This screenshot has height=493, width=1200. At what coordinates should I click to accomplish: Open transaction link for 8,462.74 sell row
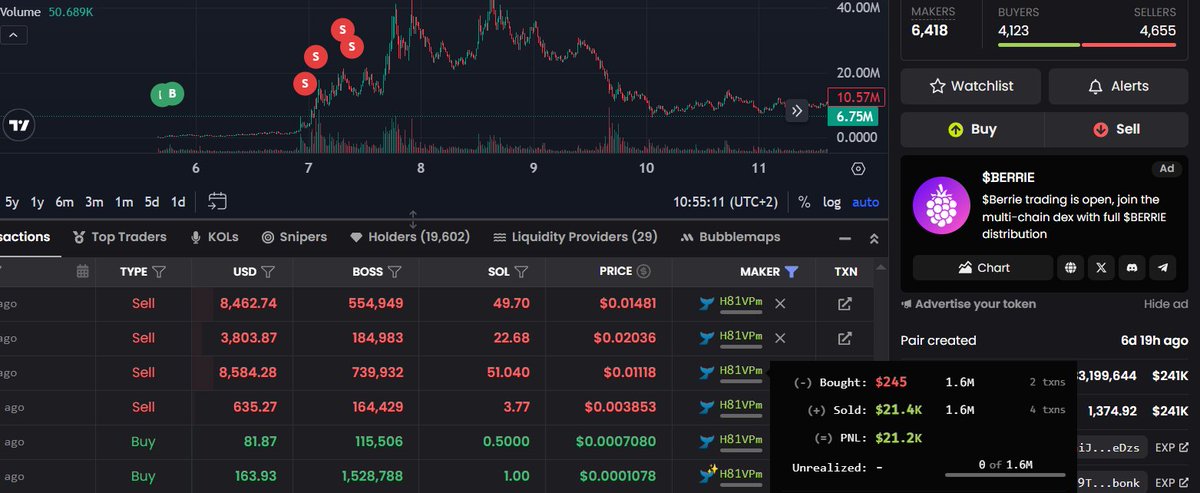click(844, 303)
